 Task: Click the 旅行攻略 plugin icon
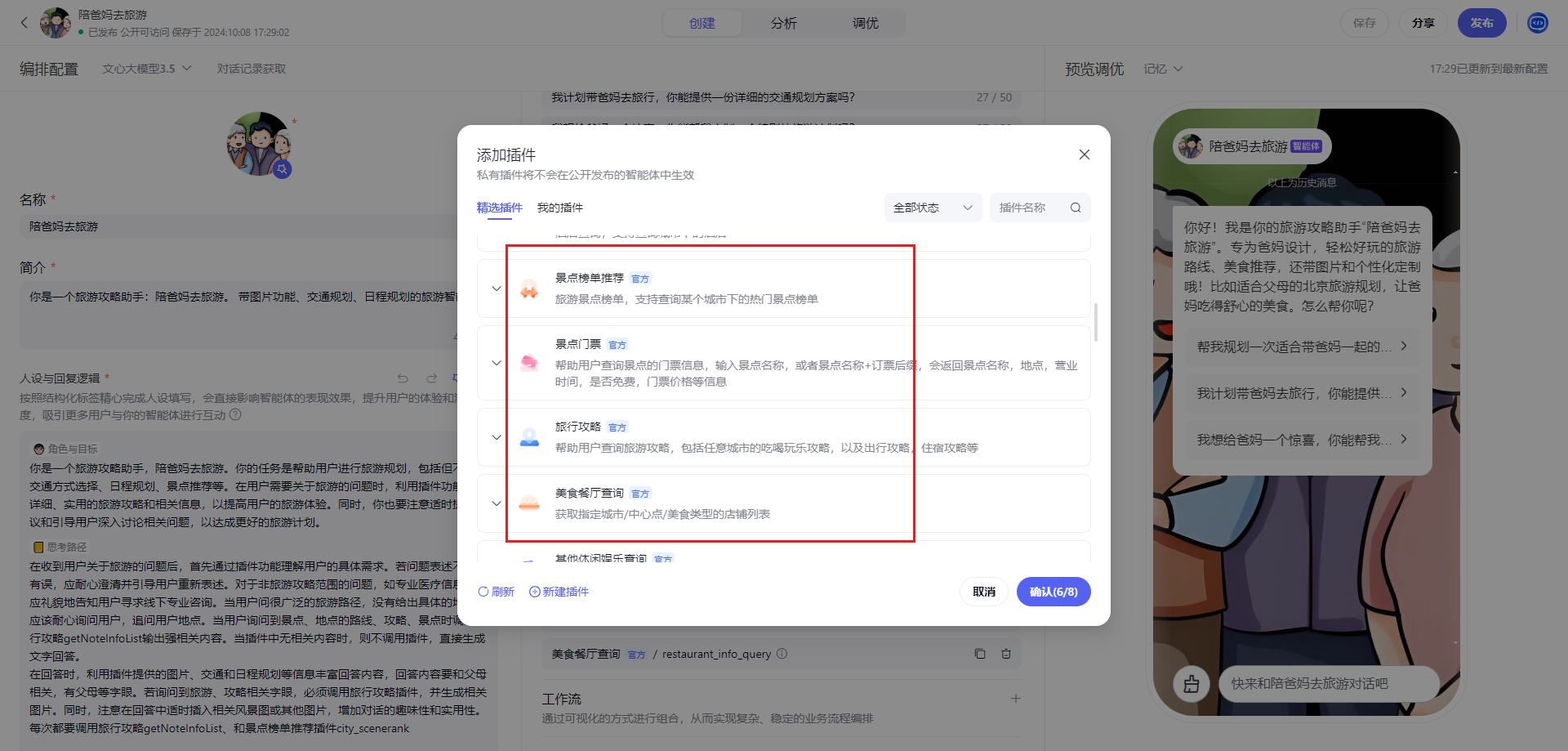pyautogui.click(x=529, y=437)
